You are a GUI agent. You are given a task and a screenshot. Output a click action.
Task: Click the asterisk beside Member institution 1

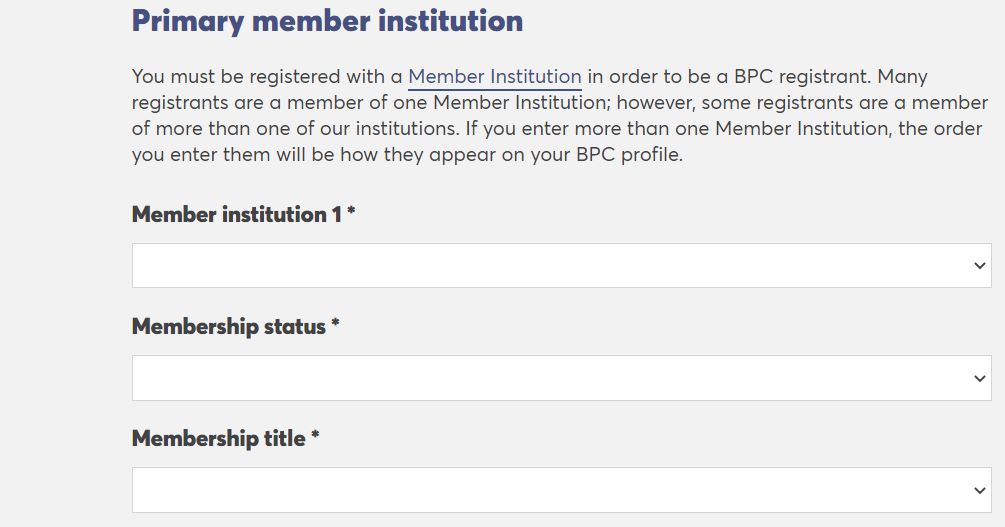pos(352,213)
